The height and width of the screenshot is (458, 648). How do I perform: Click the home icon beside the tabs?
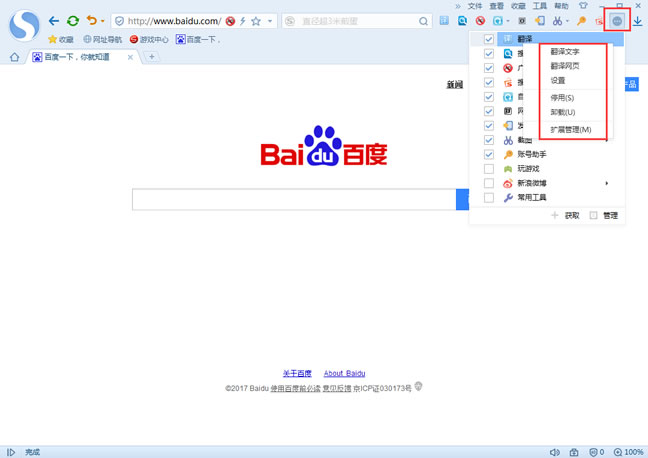[x=14, y=57]
